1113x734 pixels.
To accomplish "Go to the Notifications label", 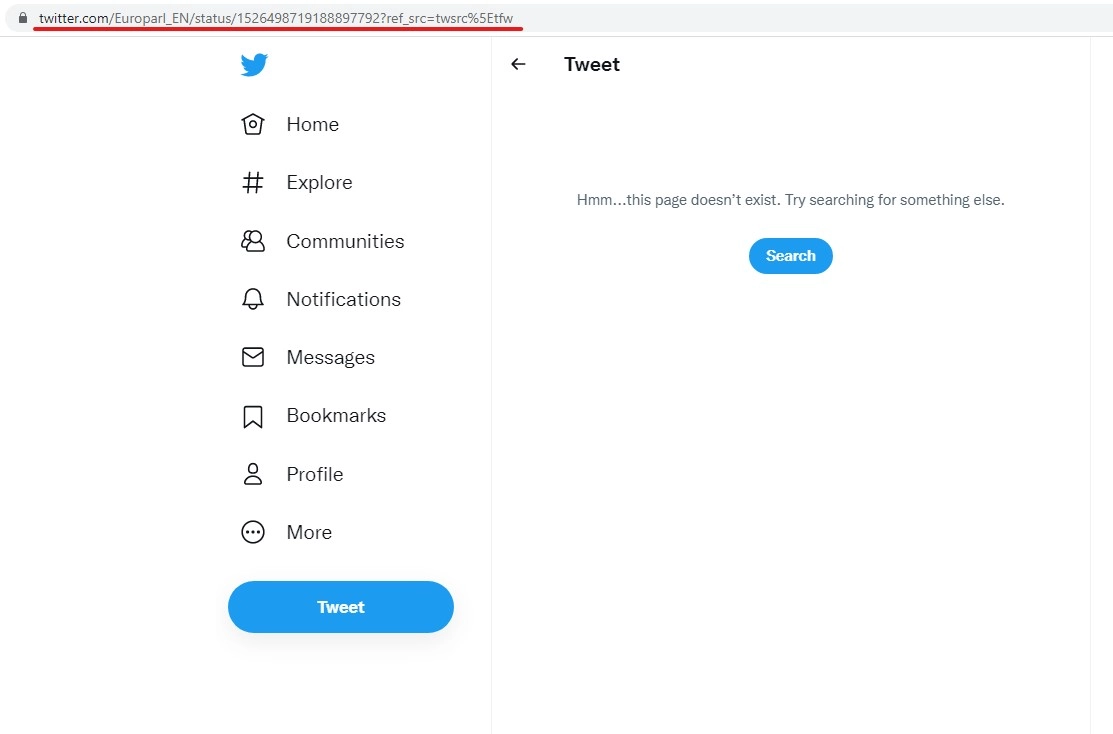I will pyautogui.click(x=344, y=300).
